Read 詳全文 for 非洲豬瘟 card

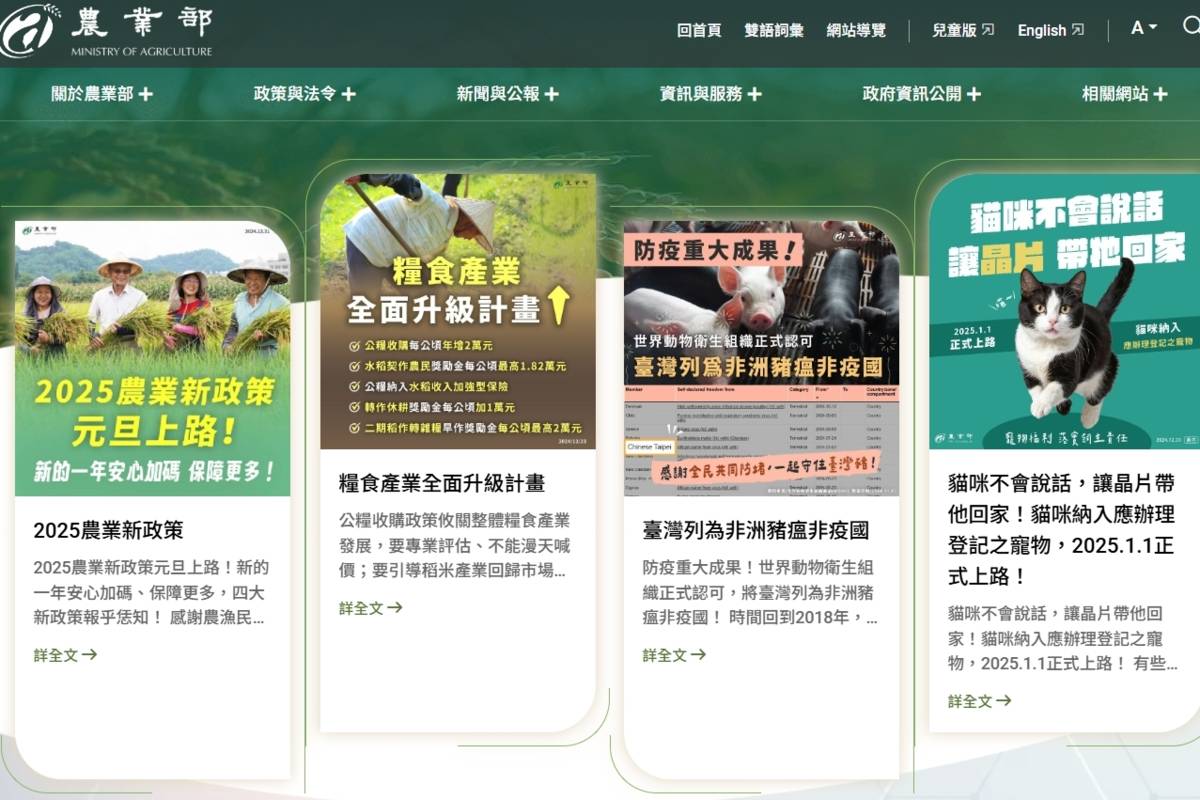(x=674, y=655)
